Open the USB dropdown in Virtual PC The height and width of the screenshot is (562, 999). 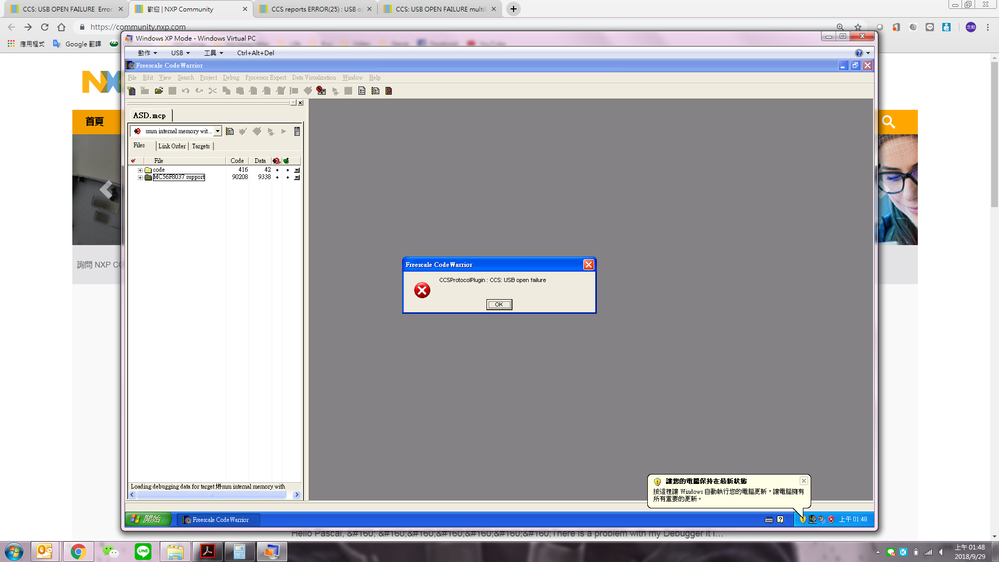click(180, 53)
